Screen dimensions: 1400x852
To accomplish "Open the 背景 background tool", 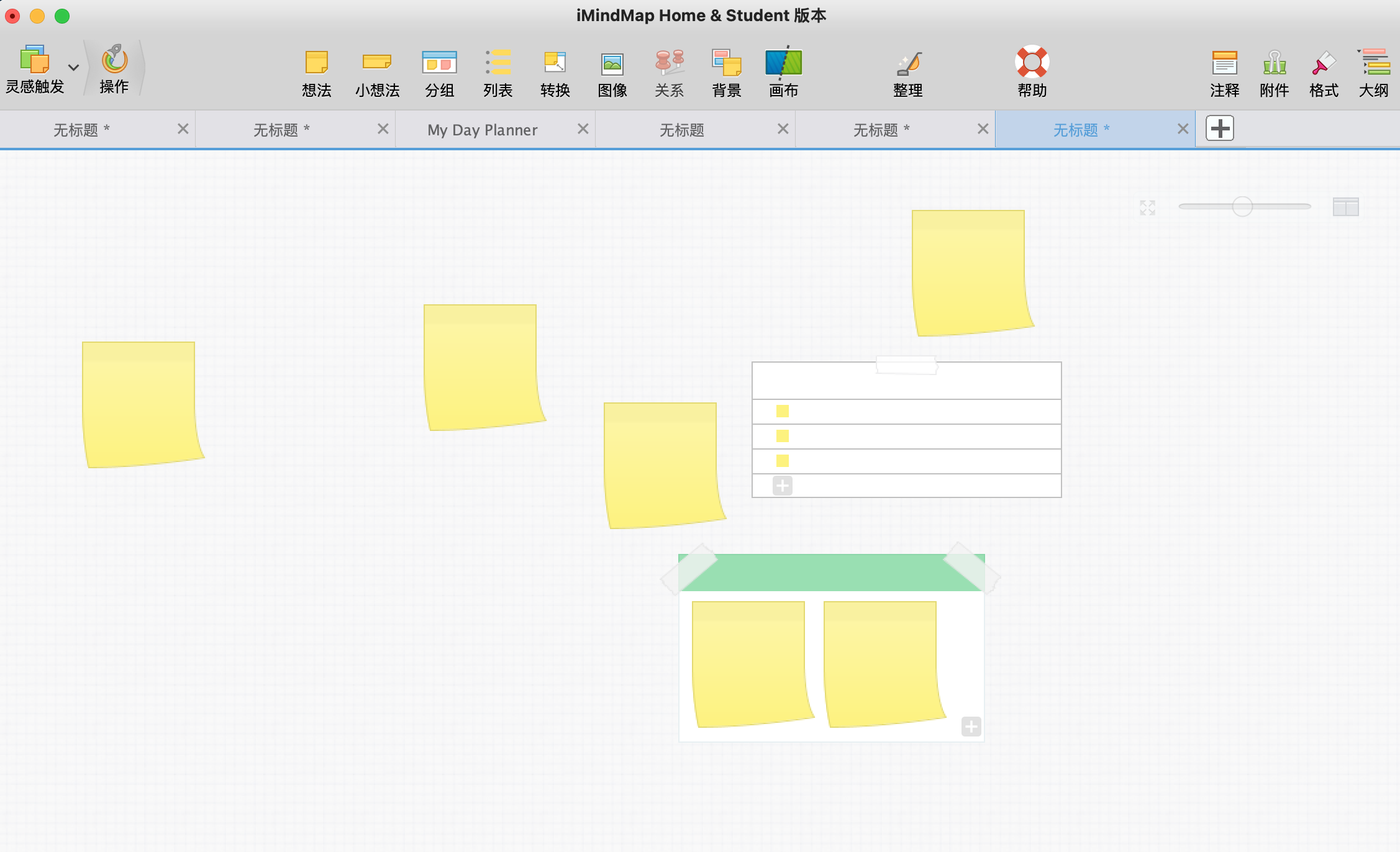I will (x=726, y=63).
